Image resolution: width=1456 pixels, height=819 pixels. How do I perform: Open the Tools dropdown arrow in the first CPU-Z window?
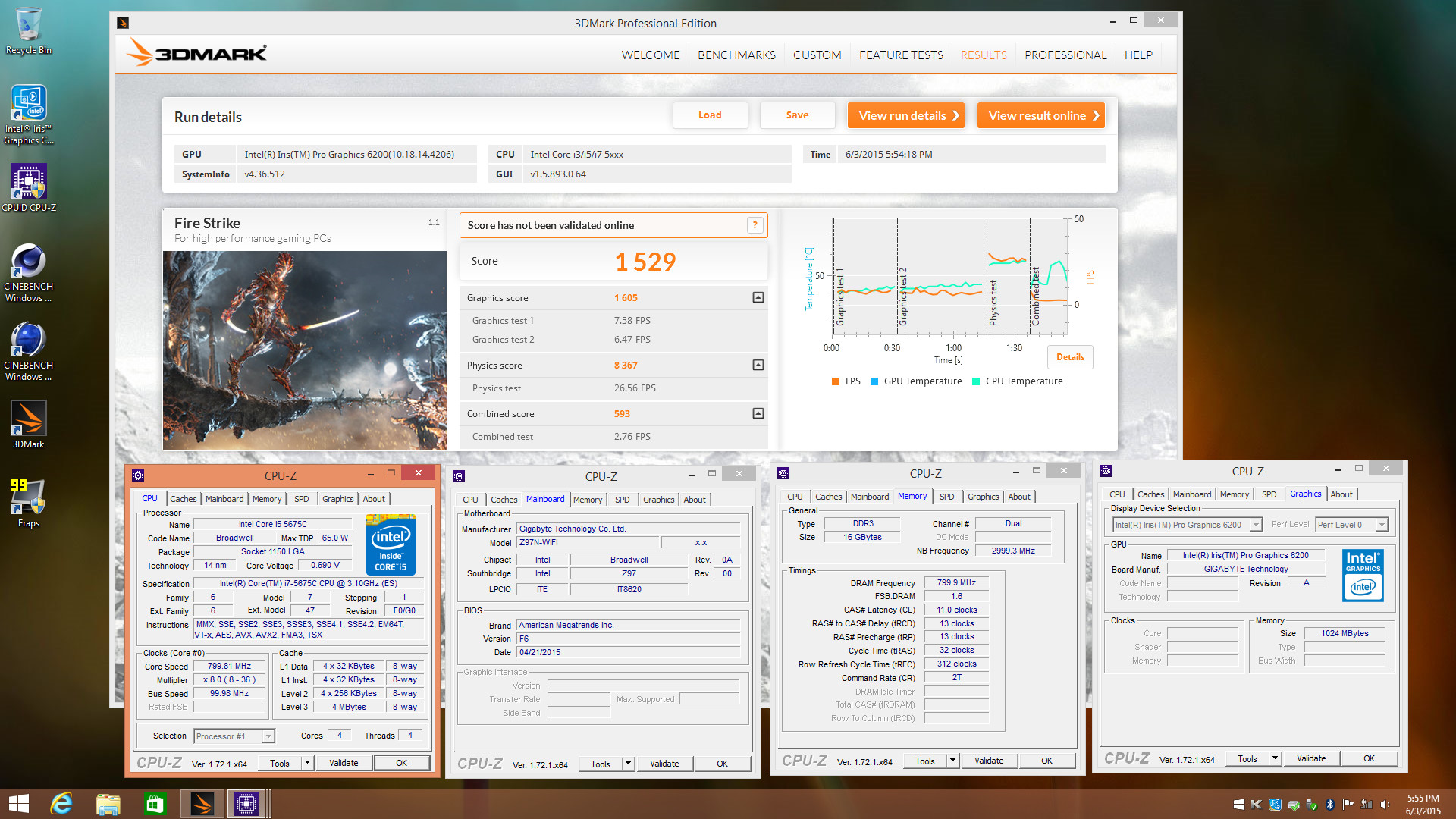307,763
